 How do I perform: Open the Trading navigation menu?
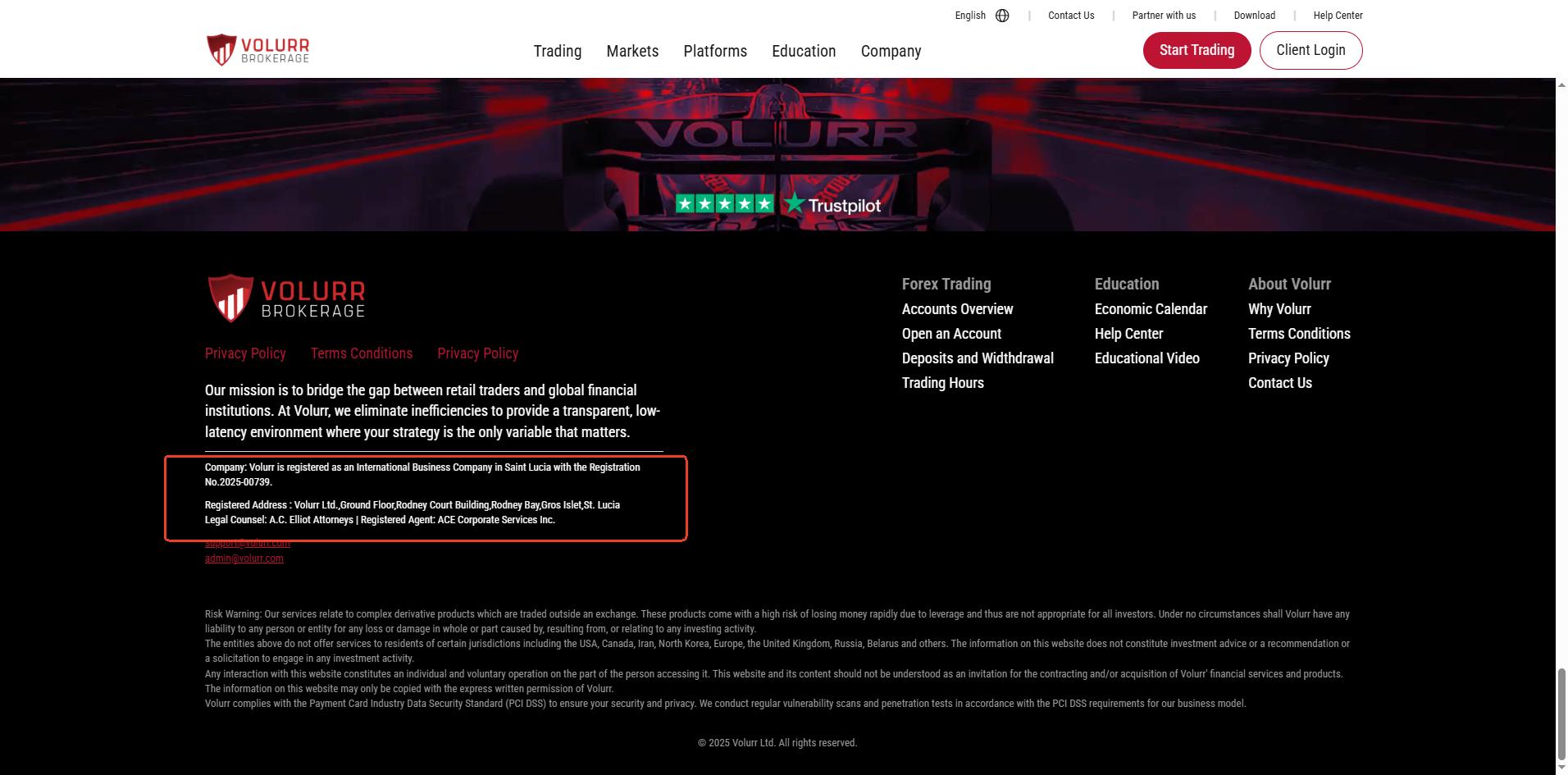[558, 51]
